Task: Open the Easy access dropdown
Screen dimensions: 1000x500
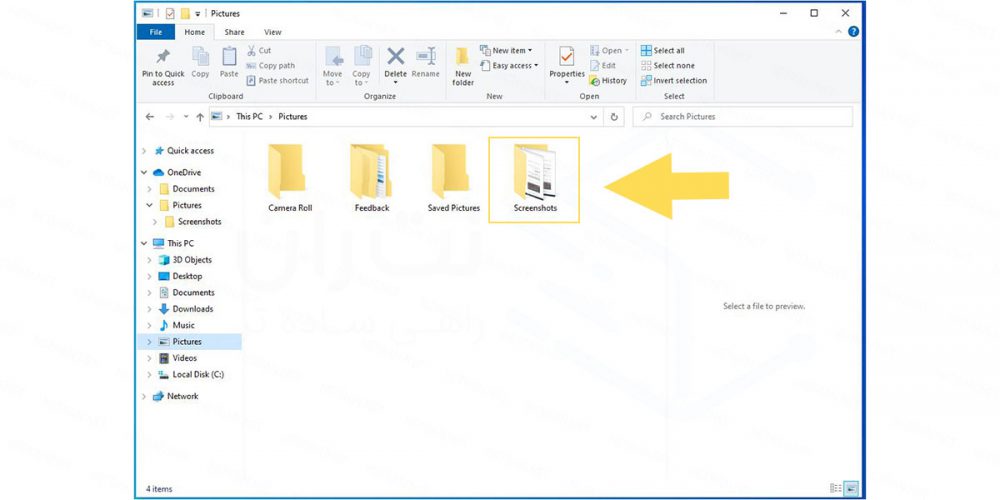Action: pos(514,66)
